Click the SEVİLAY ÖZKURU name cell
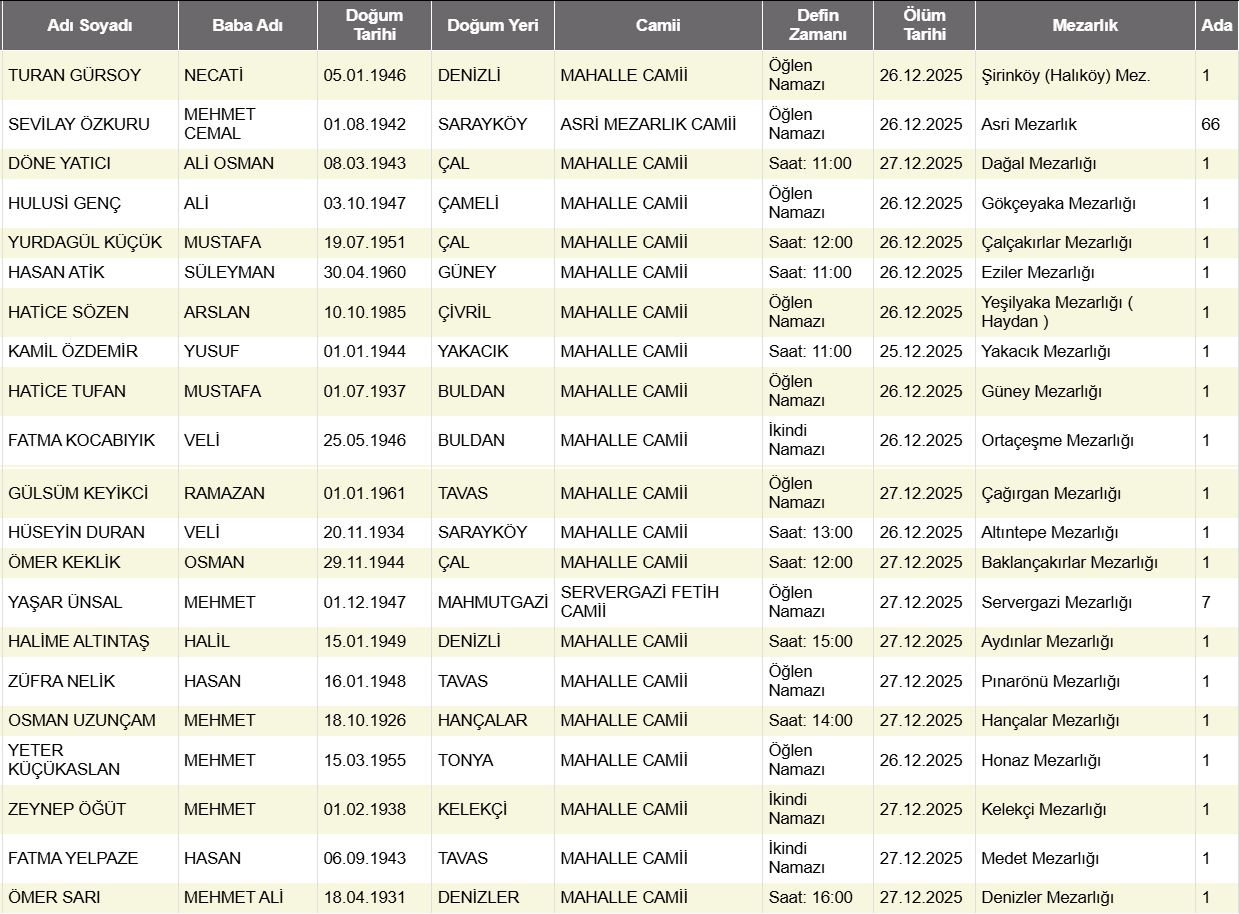Image resolution: width=1239 pixels, height=914 pixels. point(79,124)
